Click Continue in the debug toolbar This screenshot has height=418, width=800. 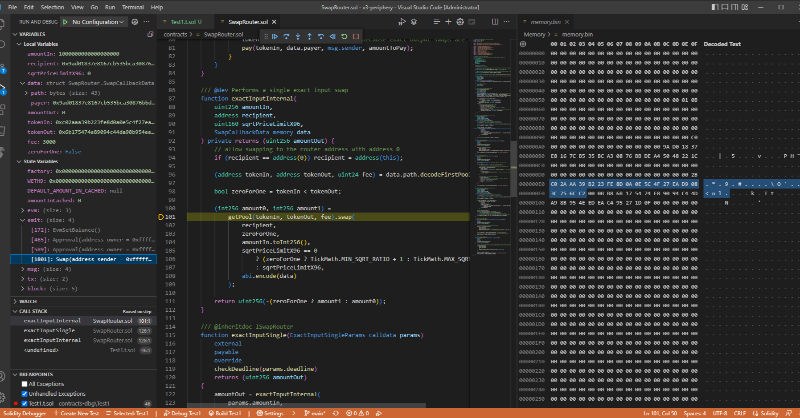(x=274, y=36)
